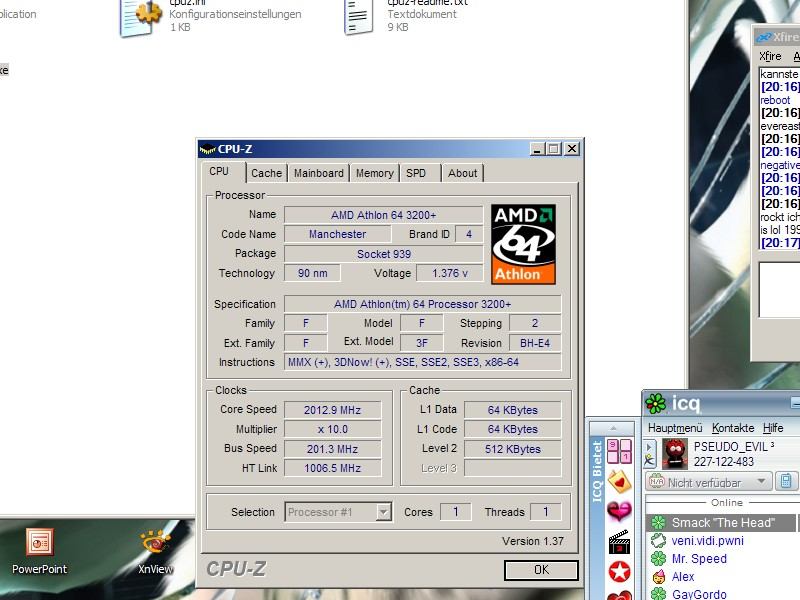Click the Xfire logo icon in title bar
The image size is (800, 600).
coord(764,37)
